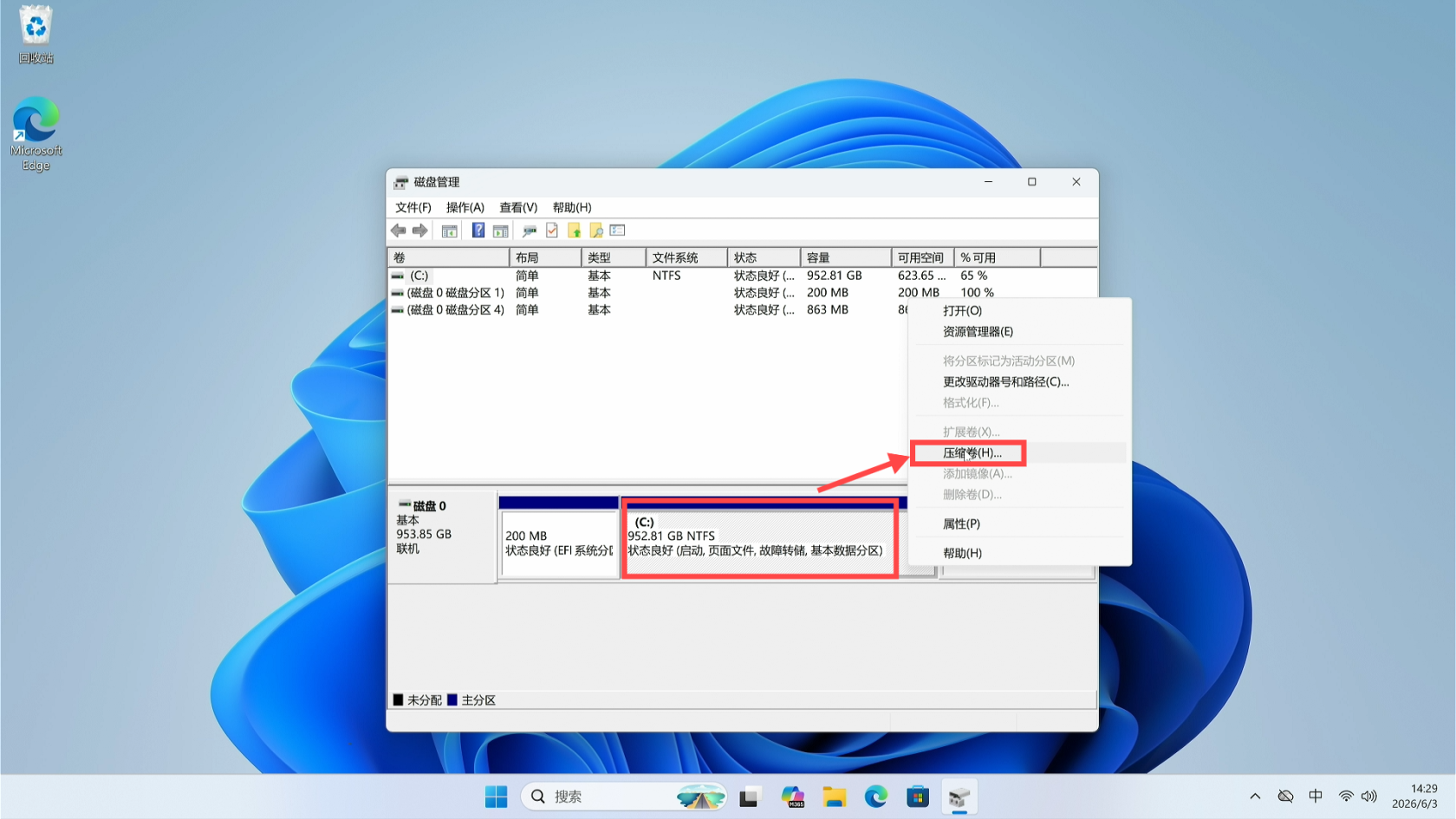The image size is (1456, 819).
Task: Choose 帮助(H) in the context menu
Action: point(1019,554)
